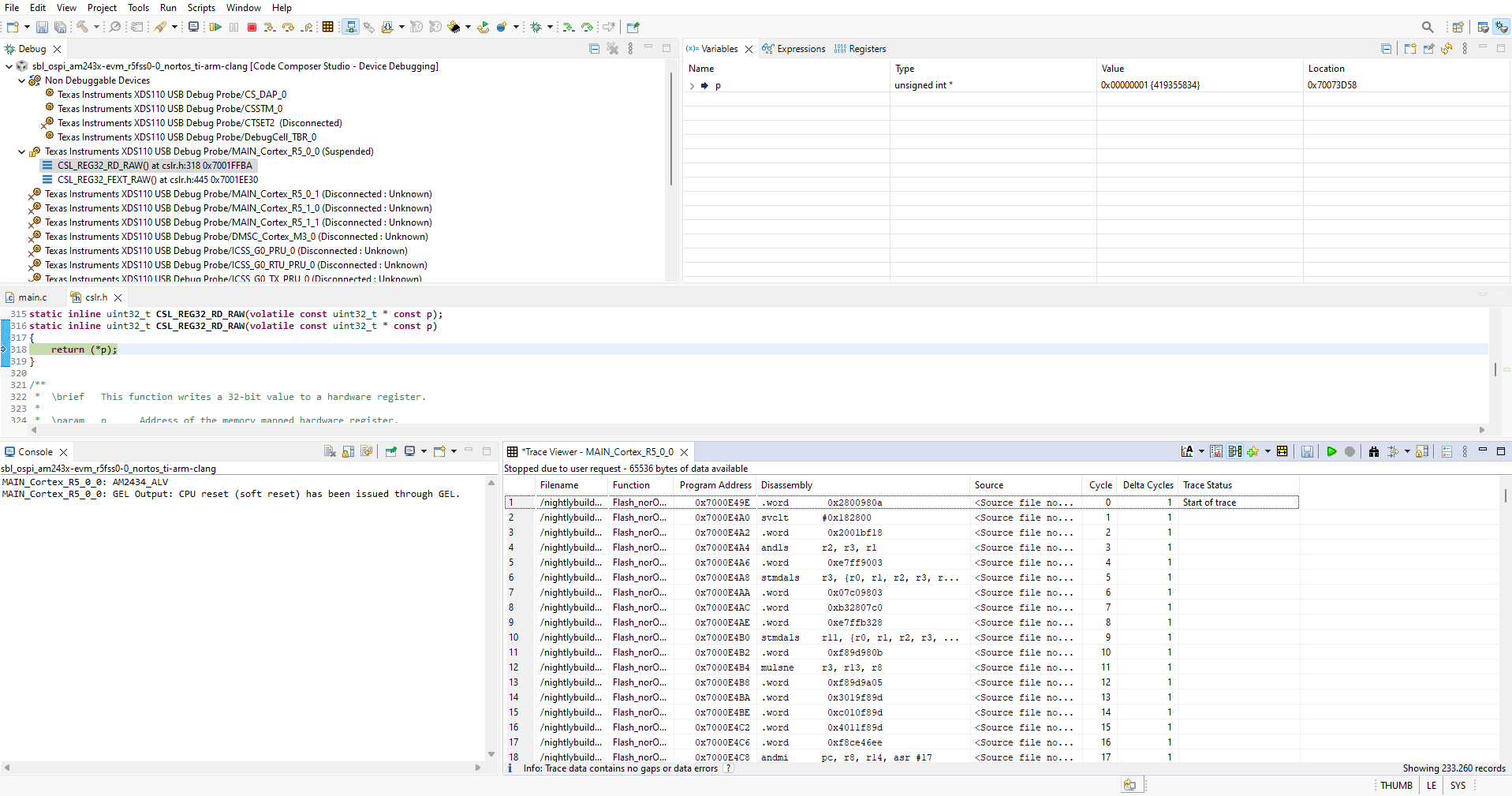1512x796 pixels.
Task: Click the Value column header in Variables
Action: coord(1199,69)
